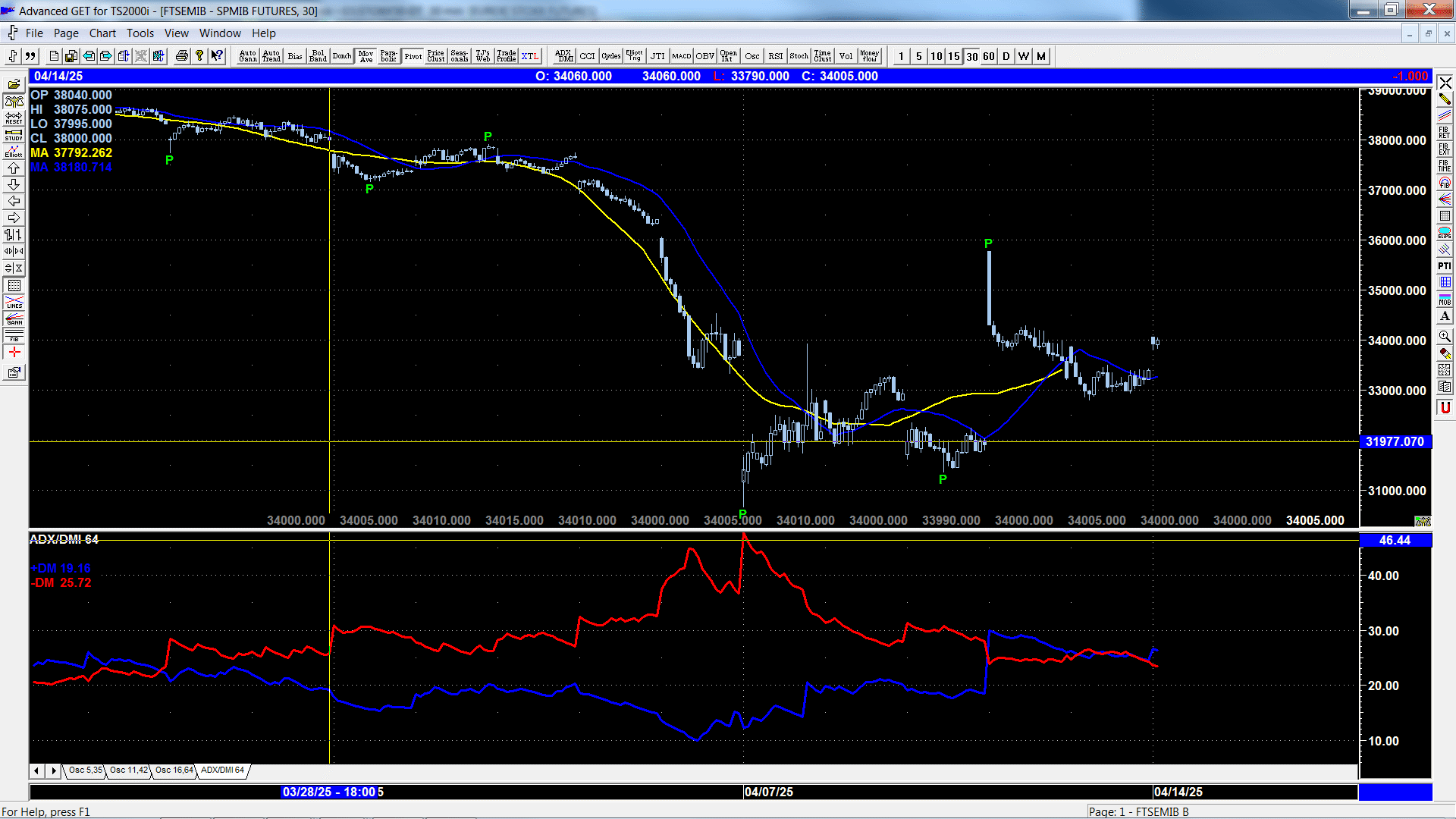Click the red crosshair tool
The image size is (1456, 819).
tap(14, 352)
